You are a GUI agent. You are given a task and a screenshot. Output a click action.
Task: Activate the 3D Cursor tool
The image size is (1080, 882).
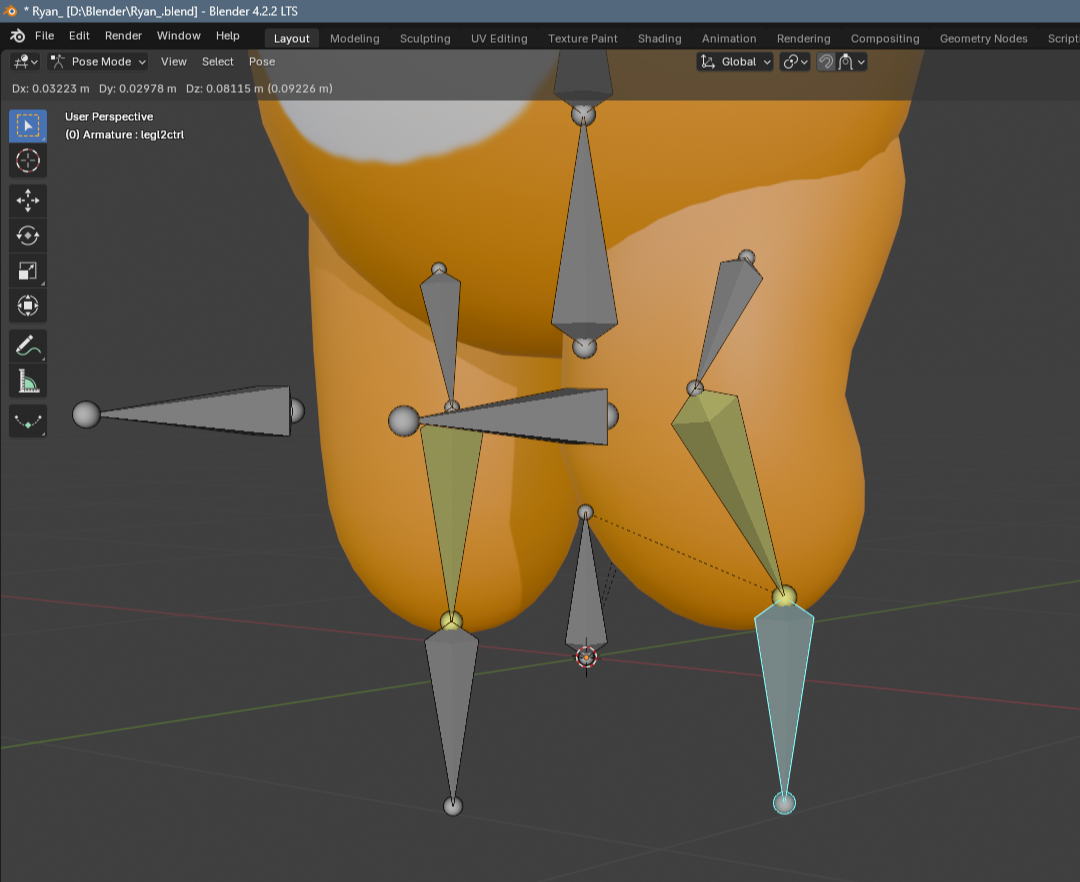[28, 161]
